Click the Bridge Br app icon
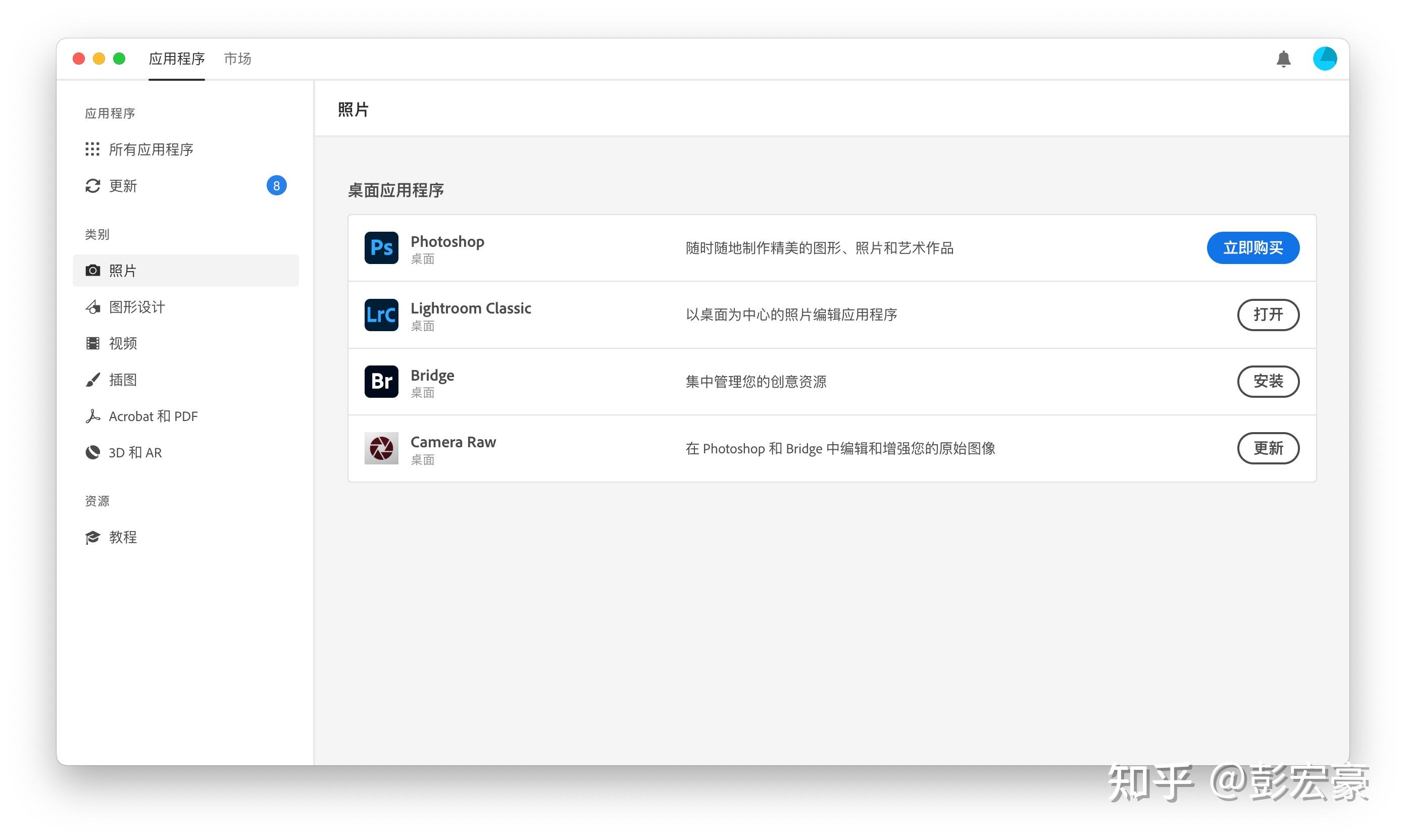Viewport: 1406px width, 840px height. (381, 382)
